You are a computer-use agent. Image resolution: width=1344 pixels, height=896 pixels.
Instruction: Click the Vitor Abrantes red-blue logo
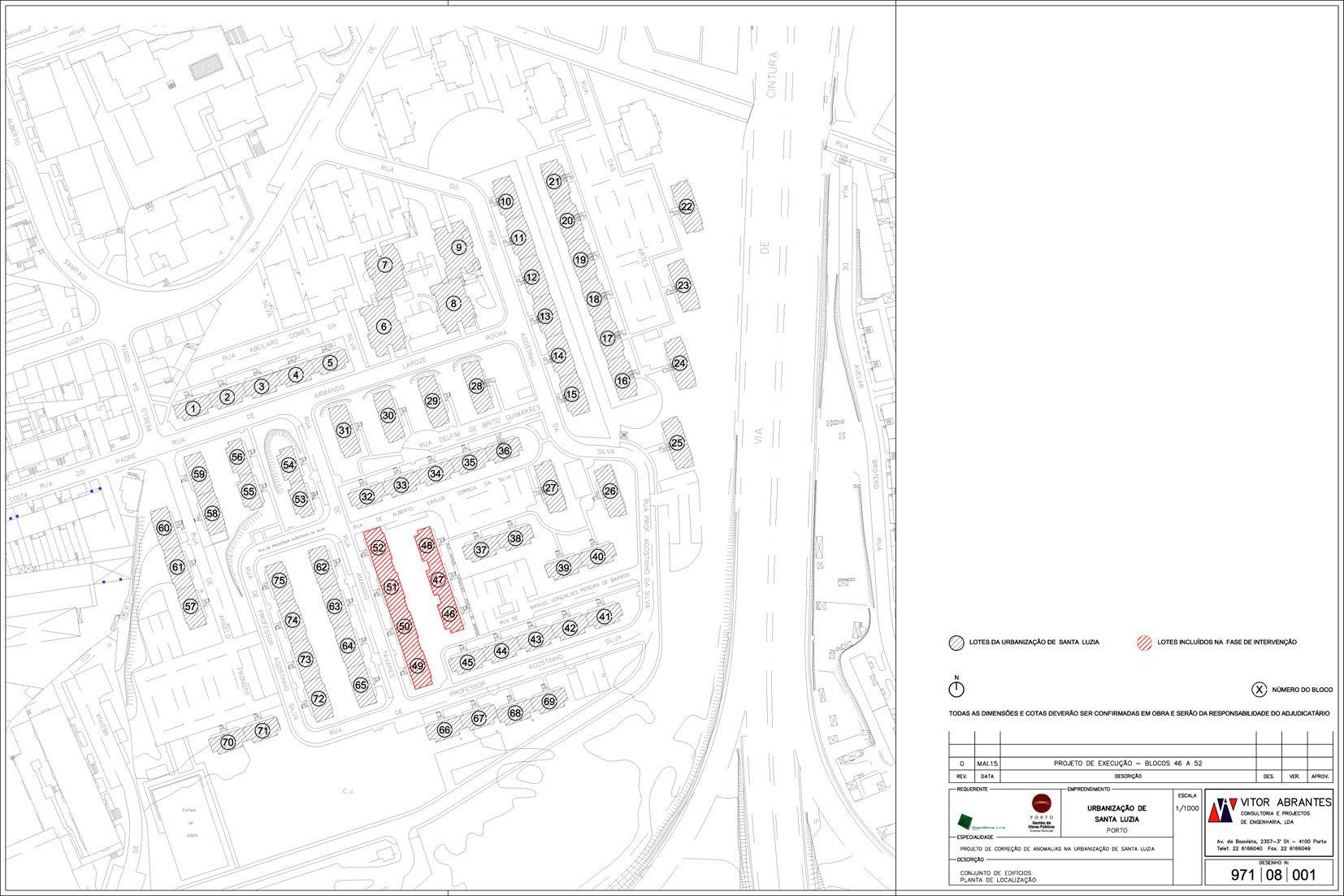click(x=1223, y=811)
